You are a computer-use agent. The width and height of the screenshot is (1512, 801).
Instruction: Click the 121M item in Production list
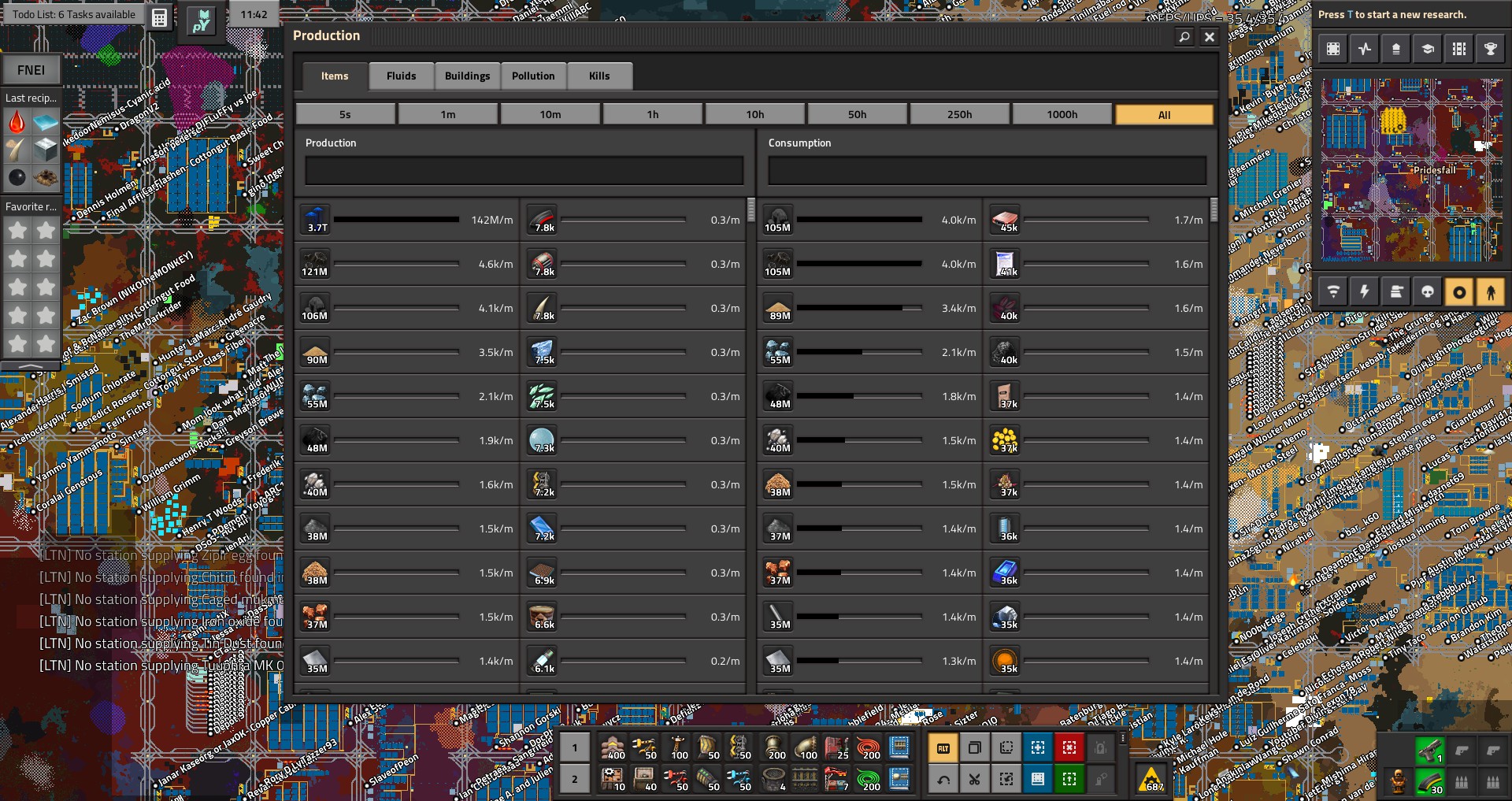pos(316,264)
